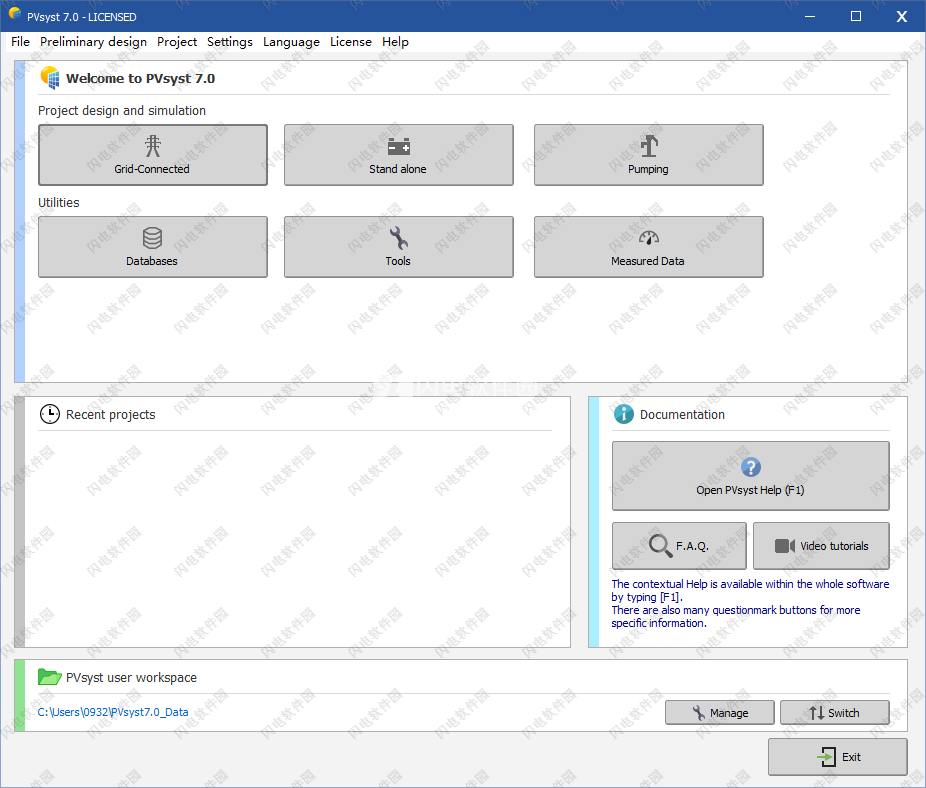This screenshot has width=926, height=788.
Task: Click the PVsyst7.0_Data workspace path link
Action: tap(113, 713)
